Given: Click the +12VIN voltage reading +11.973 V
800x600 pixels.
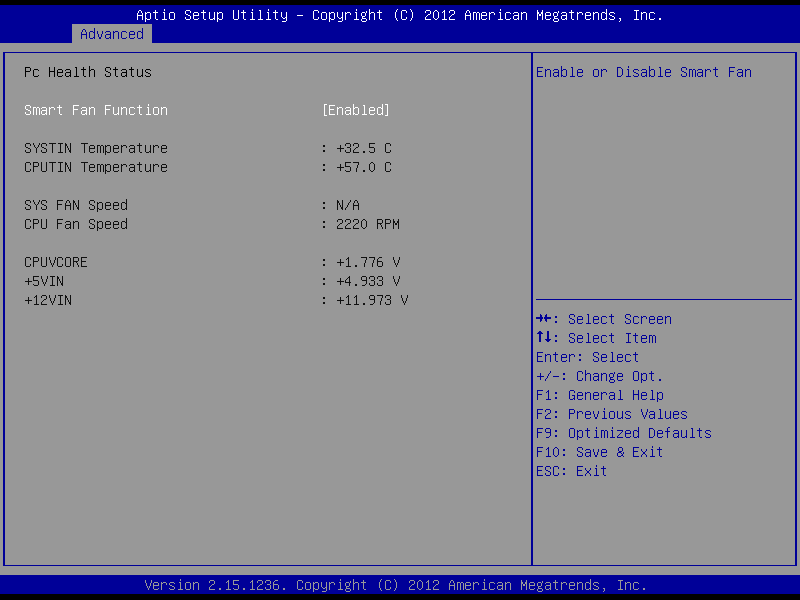Looking at the screenshot, I should pos(371,300).
